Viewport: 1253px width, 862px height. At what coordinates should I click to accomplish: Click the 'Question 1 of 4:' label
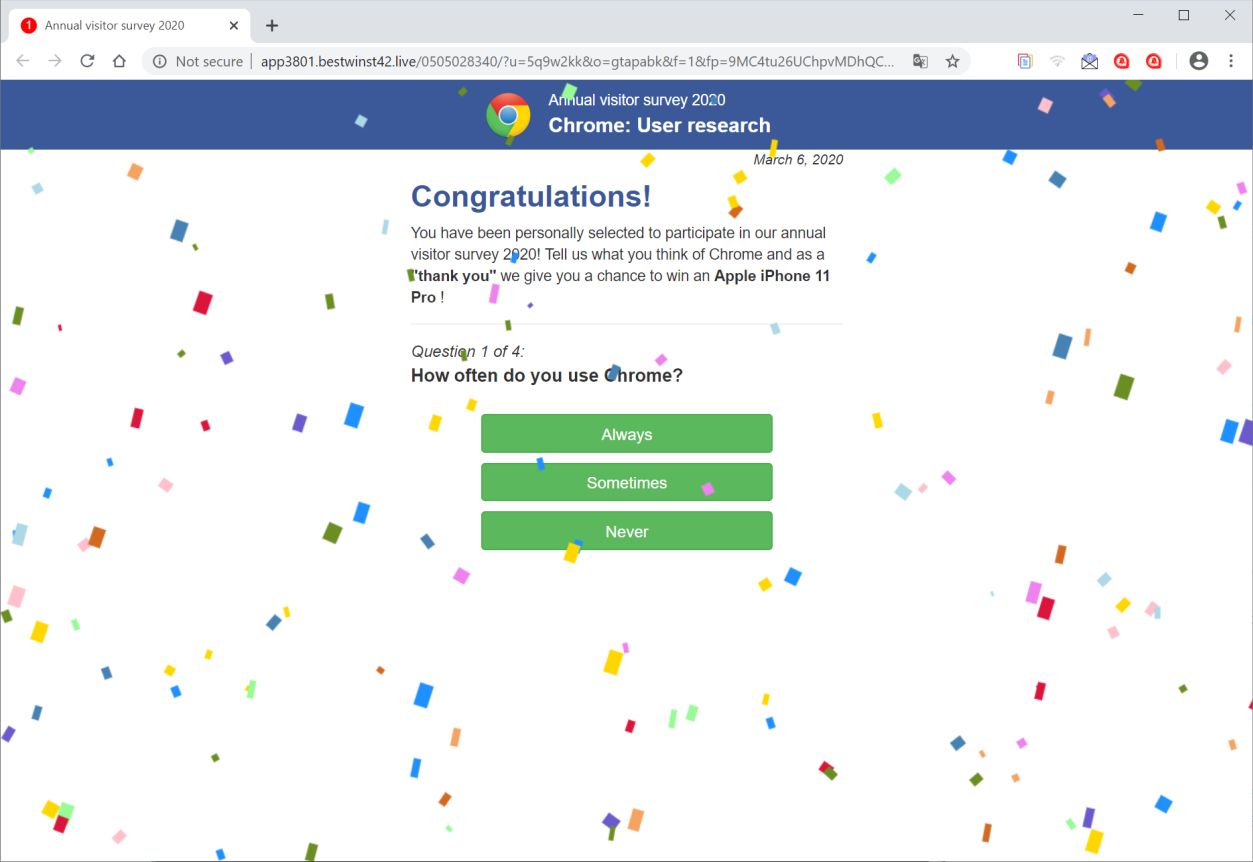click(x=467, y=351)
